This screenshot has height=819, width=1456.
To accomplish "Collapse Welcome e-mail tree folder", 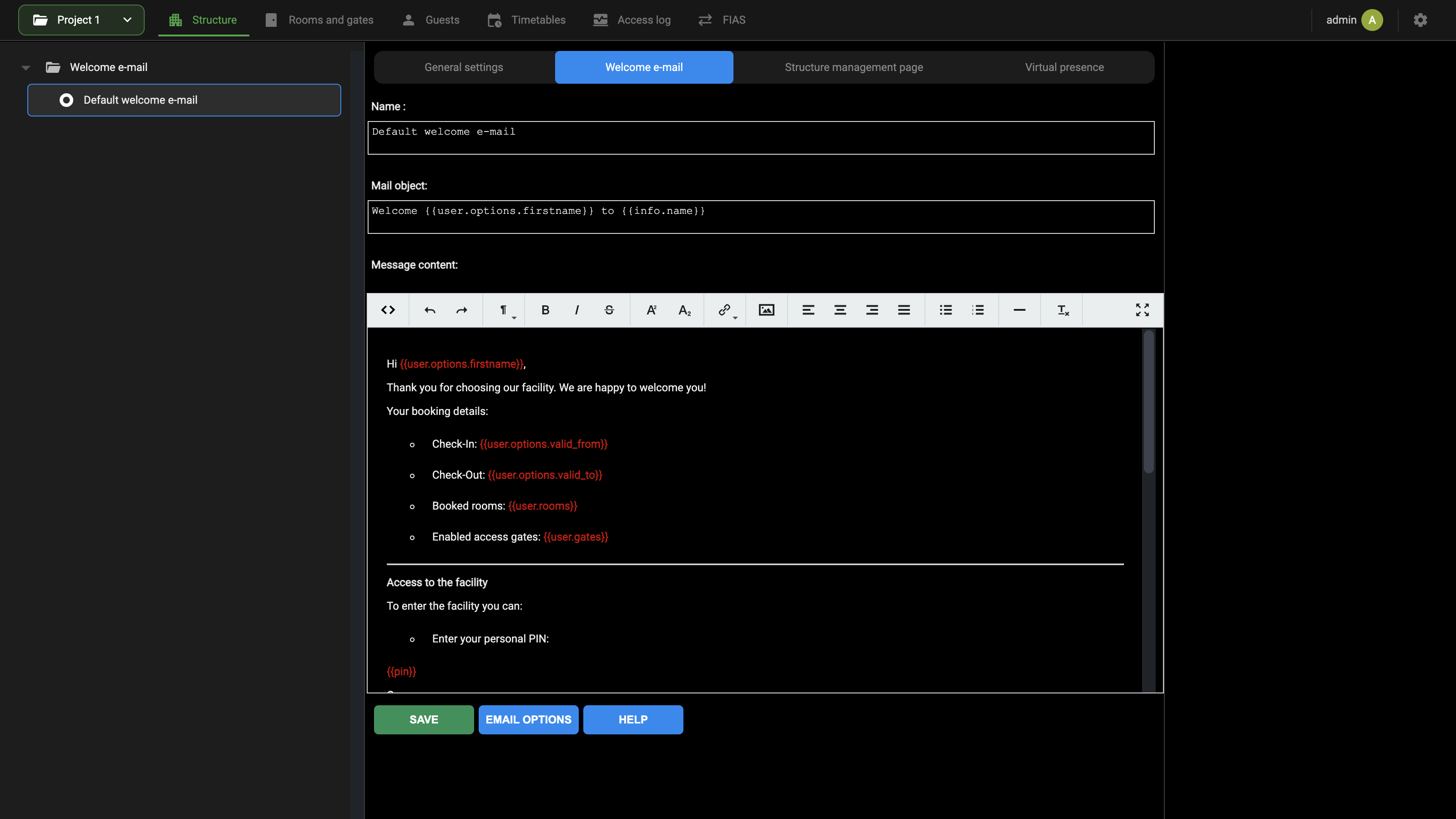I will [x=25, y=68].
